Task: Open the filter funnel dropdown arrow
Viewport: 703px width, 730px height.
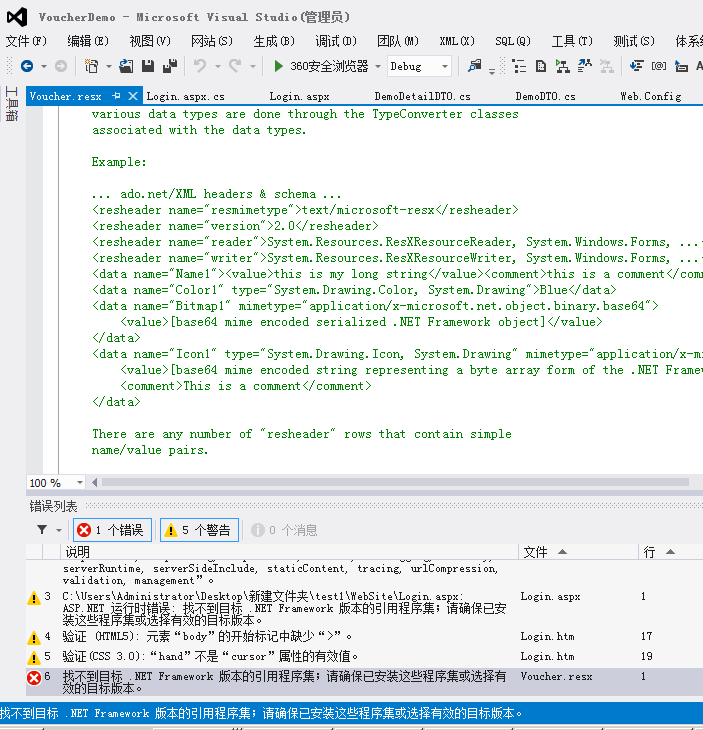Action: [x=59, y=530]
